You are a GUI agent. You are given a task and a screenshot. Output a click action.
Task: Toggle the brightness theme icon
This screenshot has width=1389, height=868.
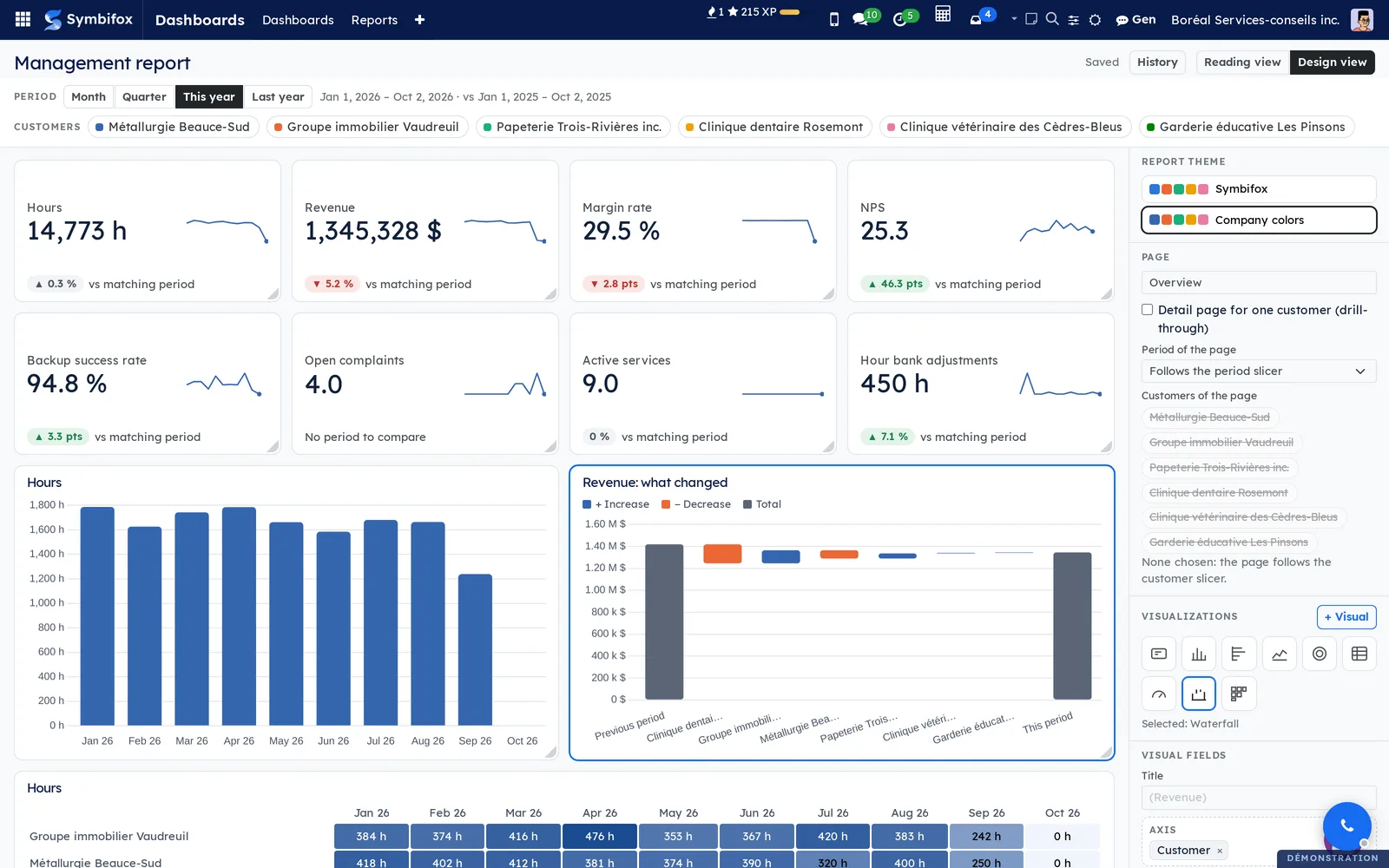coord(1096,20)
